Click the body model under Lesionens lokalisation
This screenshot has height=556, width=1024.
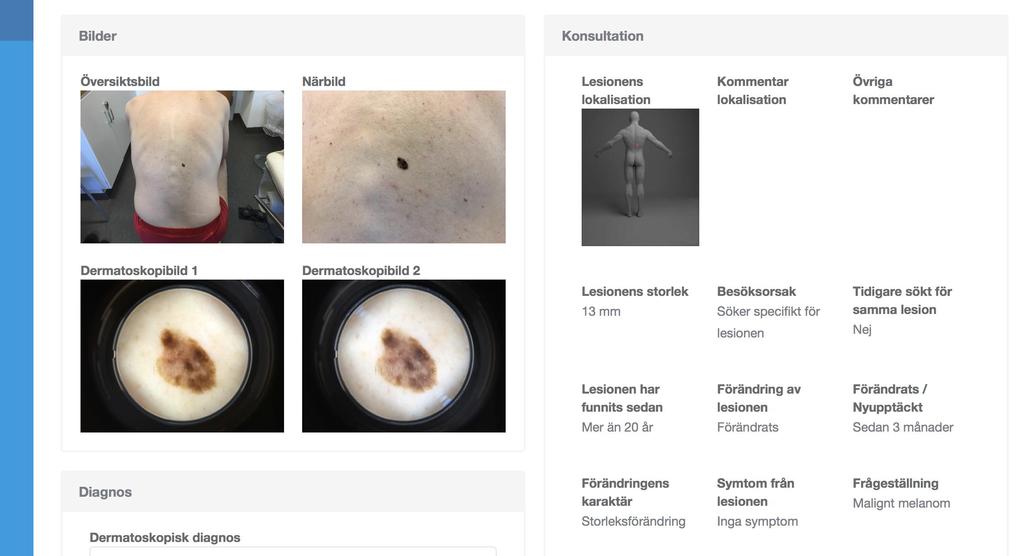coord(640,177)
